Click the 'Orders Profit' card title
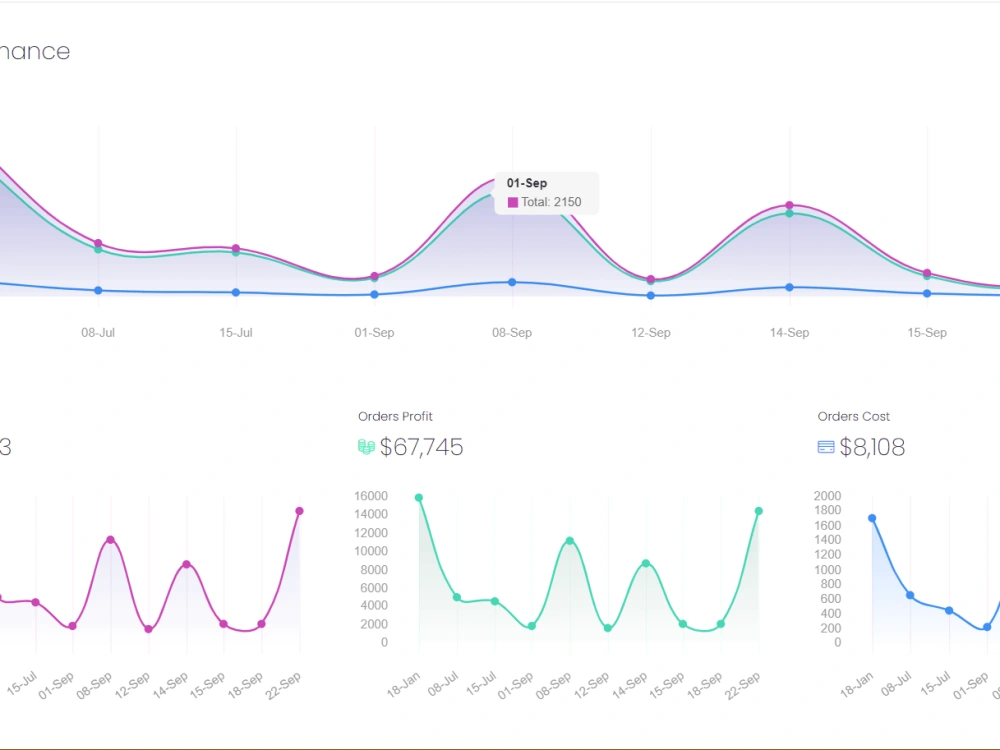Image resolution: width=1000 pixels, height=750 pixels. (x=395, y=416)
